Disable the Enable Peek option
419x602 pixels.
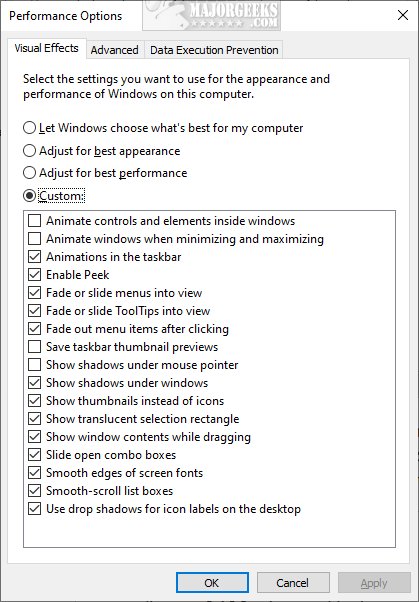tap(35, 275)
